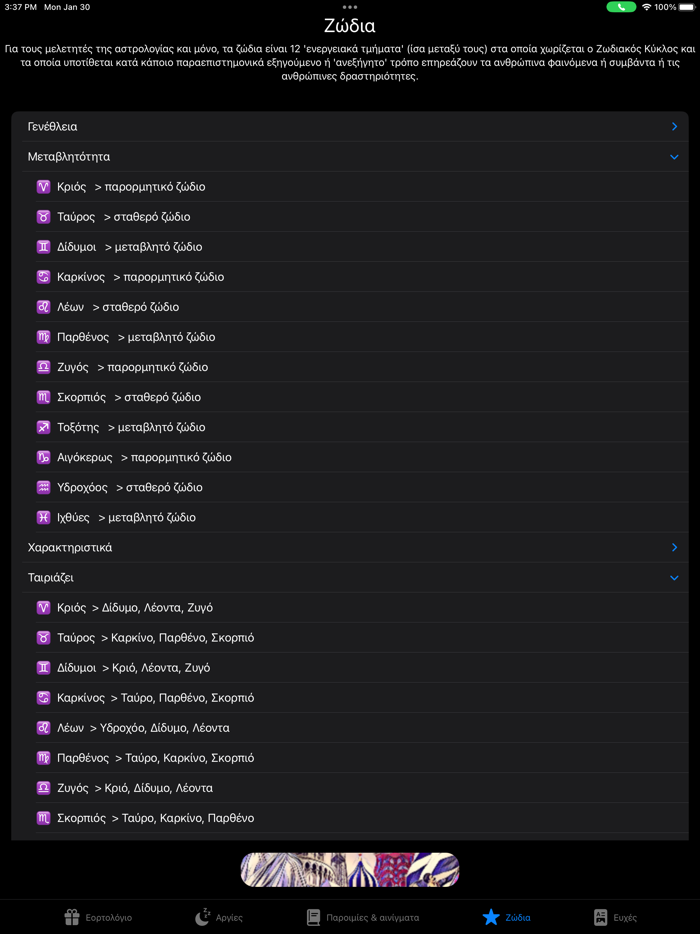Click the Sagittarius arrow icon beside Τοξότης
This screenshot has width=700, height=934.
coord(43,427)
